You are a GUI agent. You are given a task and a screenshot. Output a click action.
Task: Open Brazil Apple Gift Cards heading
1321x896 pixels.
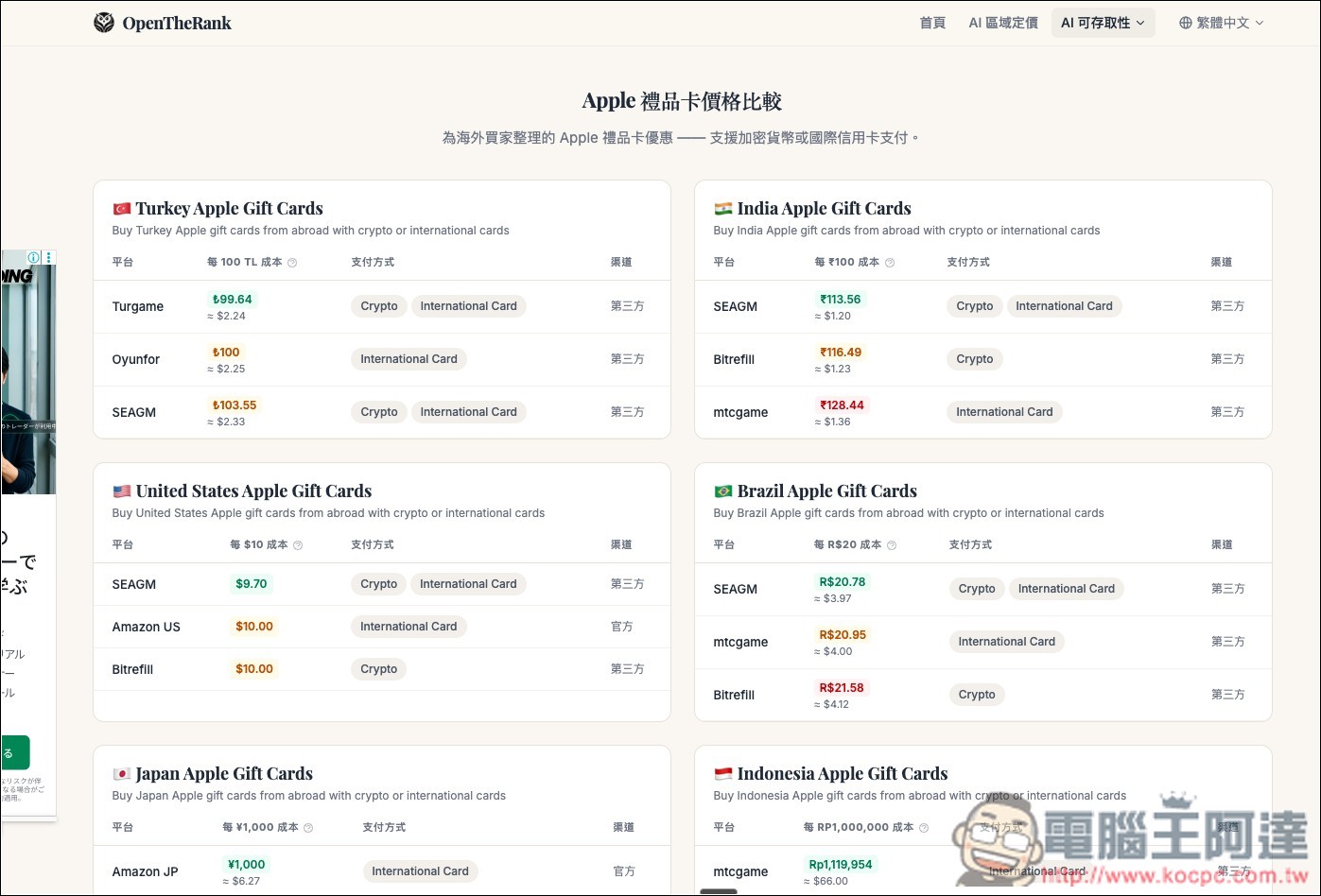click(x=826, y=491)
